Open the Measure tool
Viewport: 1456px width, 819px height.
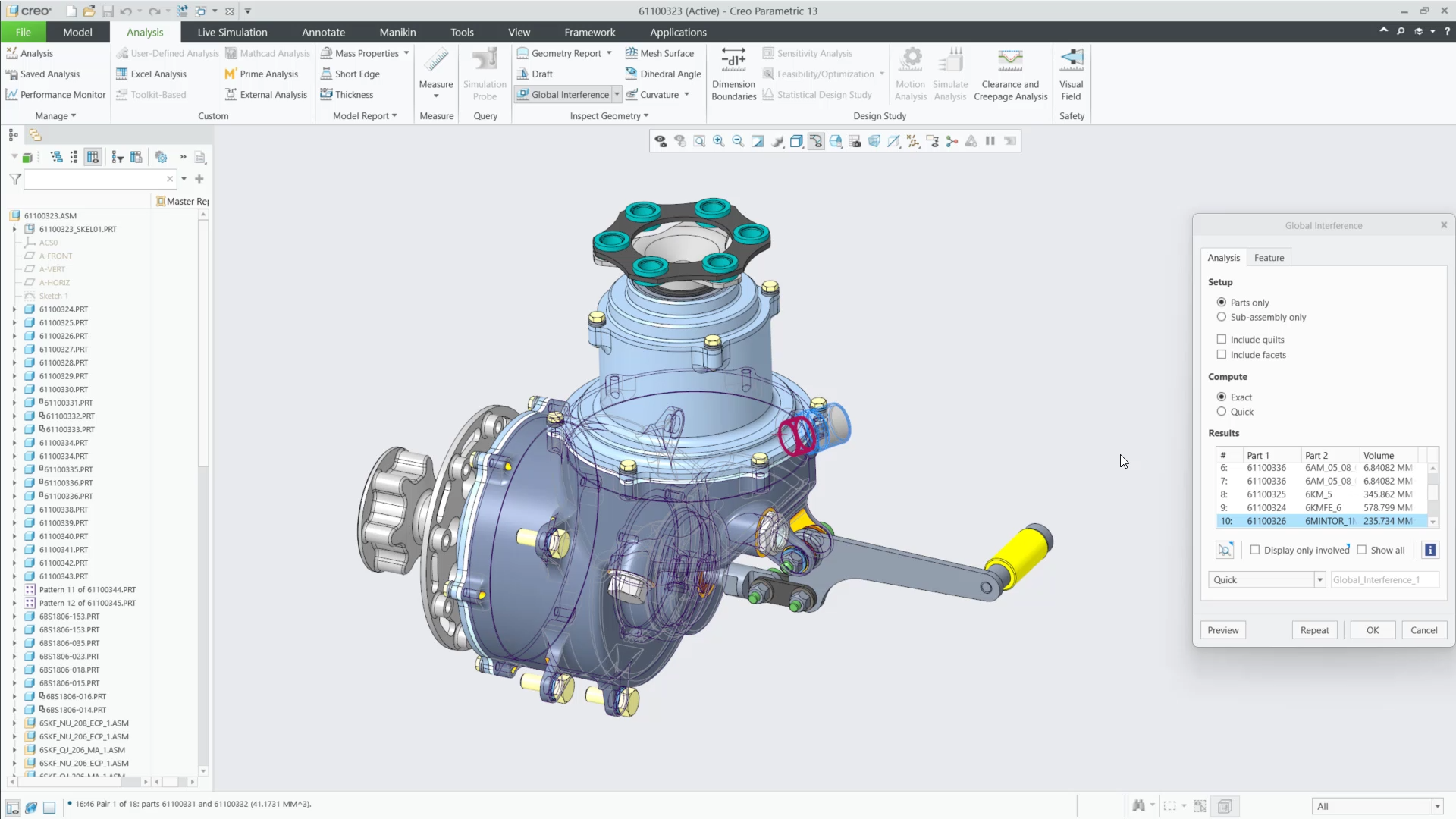[436, 73]
